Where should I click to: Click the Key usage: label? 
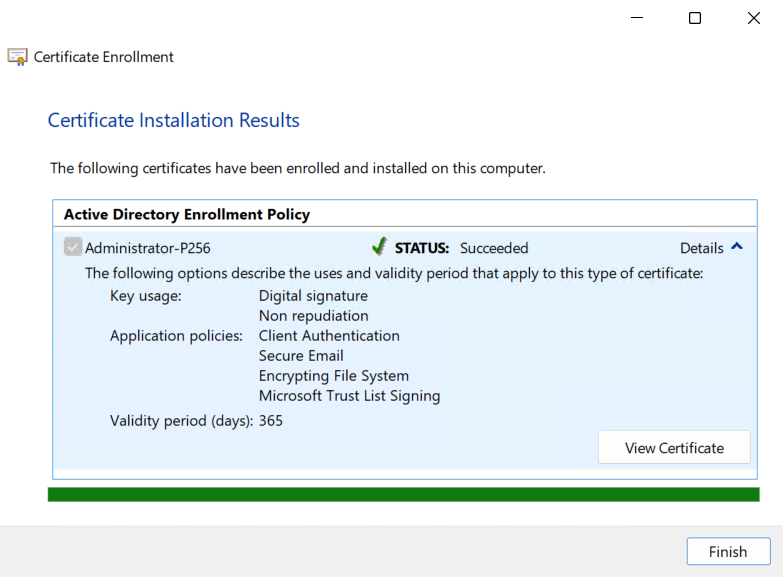point(146,296)
